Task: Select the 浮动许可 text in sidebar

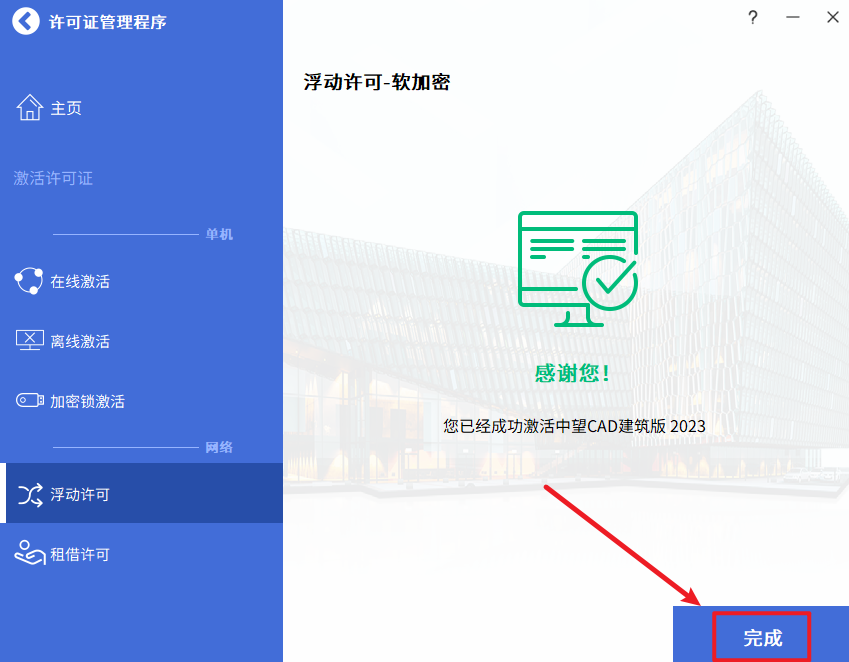Action: [80, 494]
